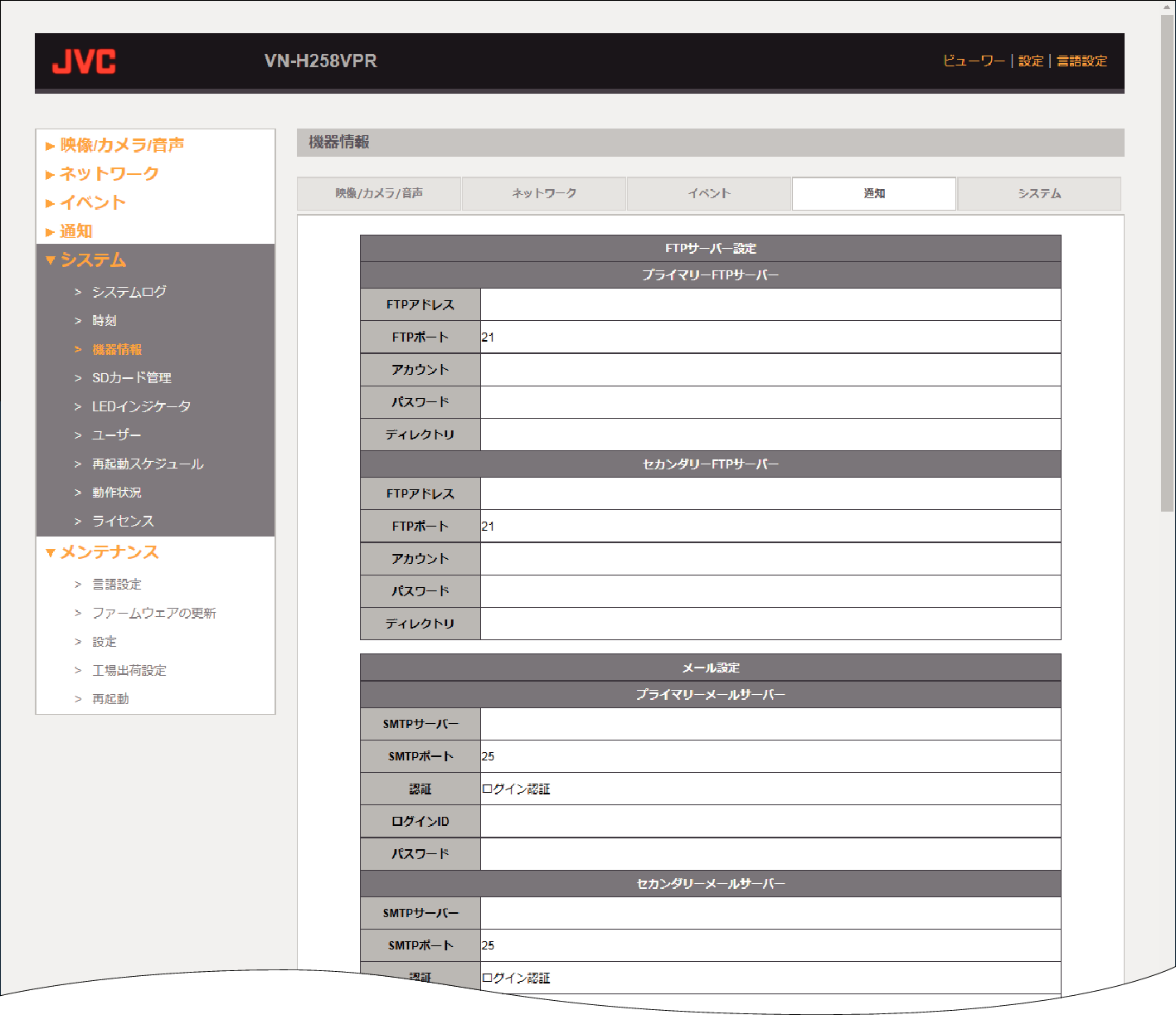Open the 言語設定 link in header
The width and height of the screenshot is (1176, 1015).
coord(1081,61)
